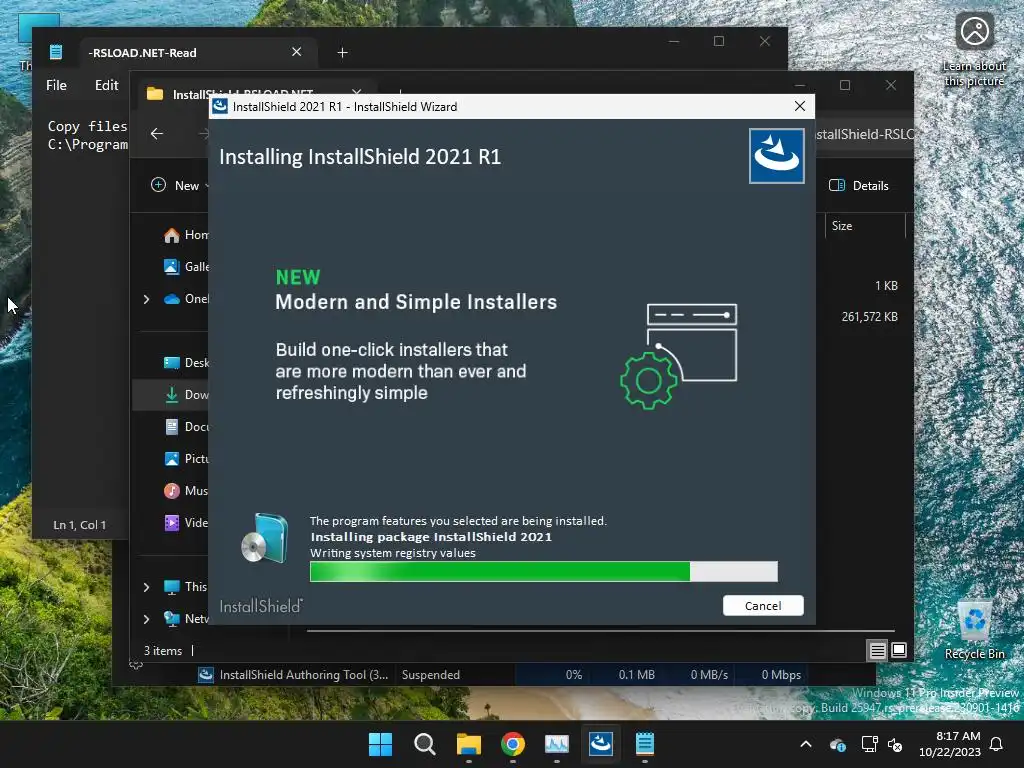Go back in File Explorer
The height and width of the screenshot is (768, 1024).
tap(157, 134)
